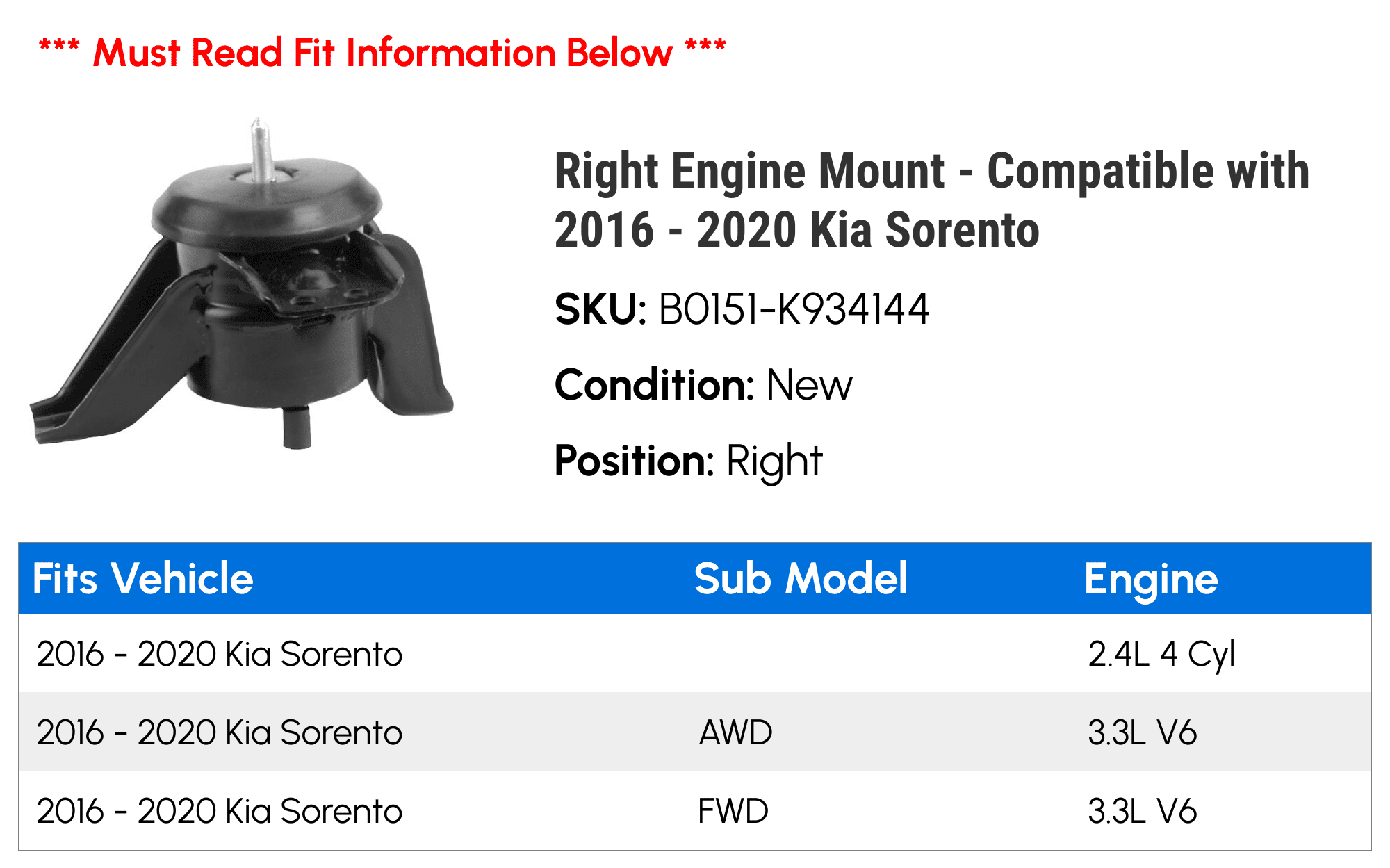Click the bold Condition label
The image size is (1390, 868).
pyautogui.click(x=654, y=385)
